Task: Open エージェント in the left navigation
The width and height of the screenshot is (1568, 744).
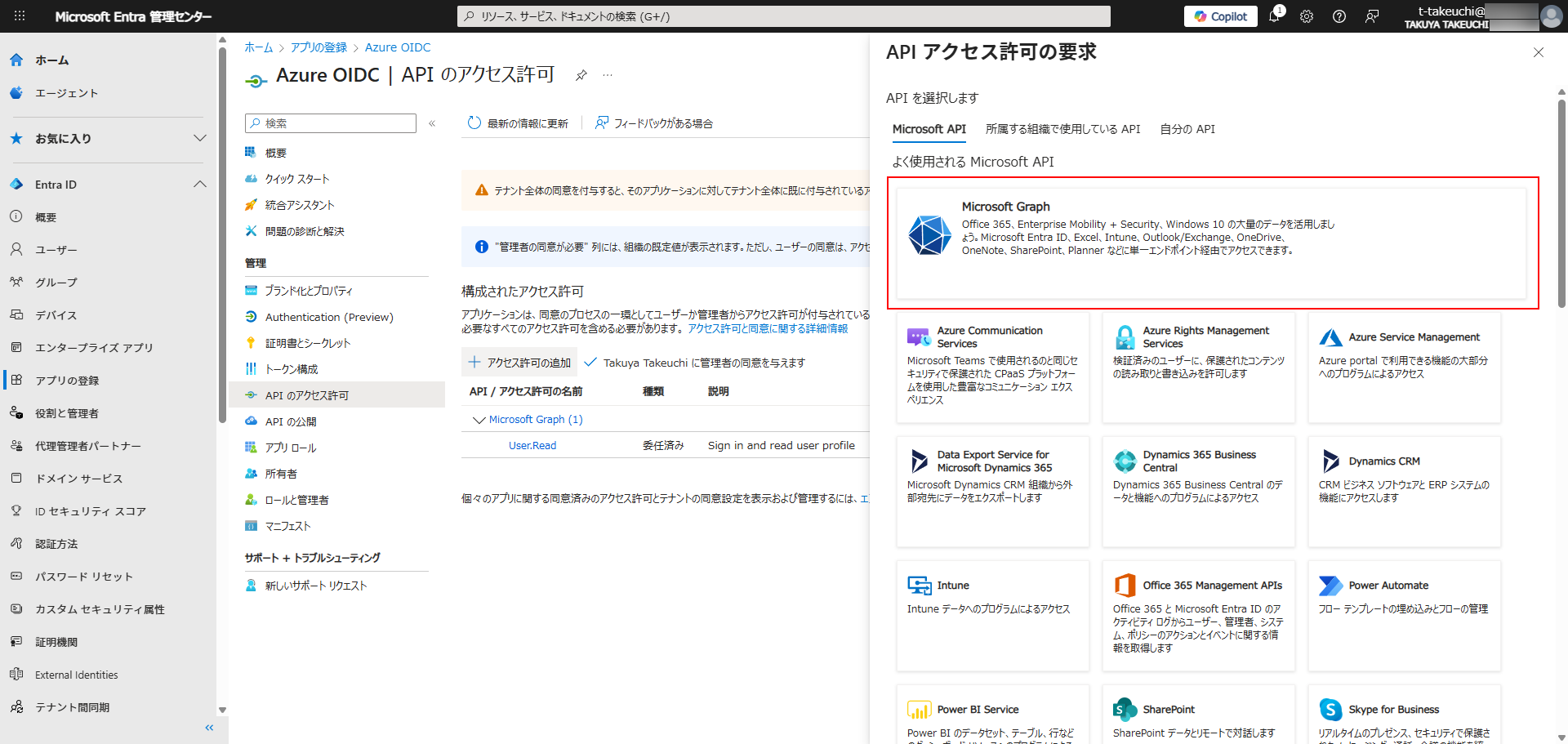Action: [x=66, y=93]
